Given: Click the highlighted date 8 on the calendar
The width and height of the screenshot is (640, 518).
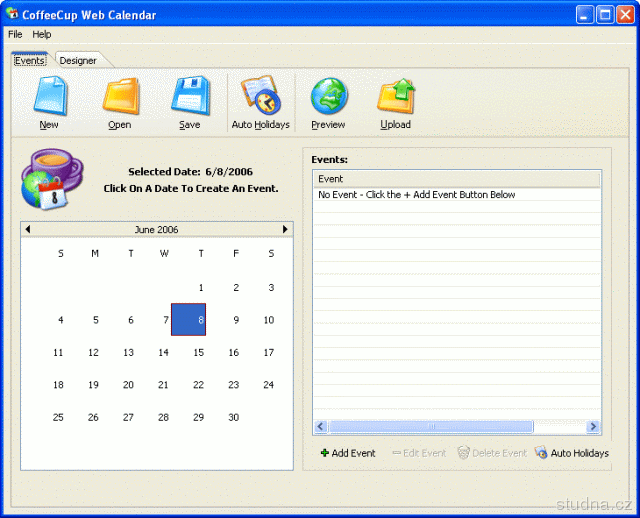Looking at the screenshot, I should click(x=189, y=320).
